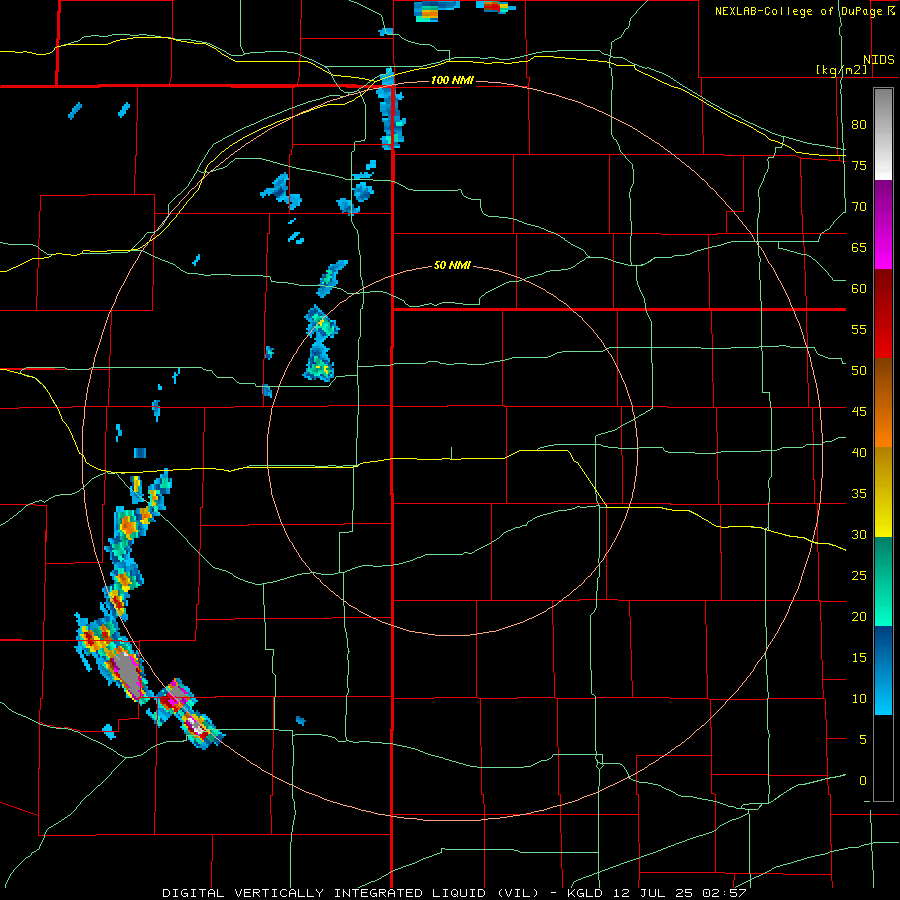
Task: Click the 35 value on the scale
Action: pyautogui.click(x=859, y=494)
